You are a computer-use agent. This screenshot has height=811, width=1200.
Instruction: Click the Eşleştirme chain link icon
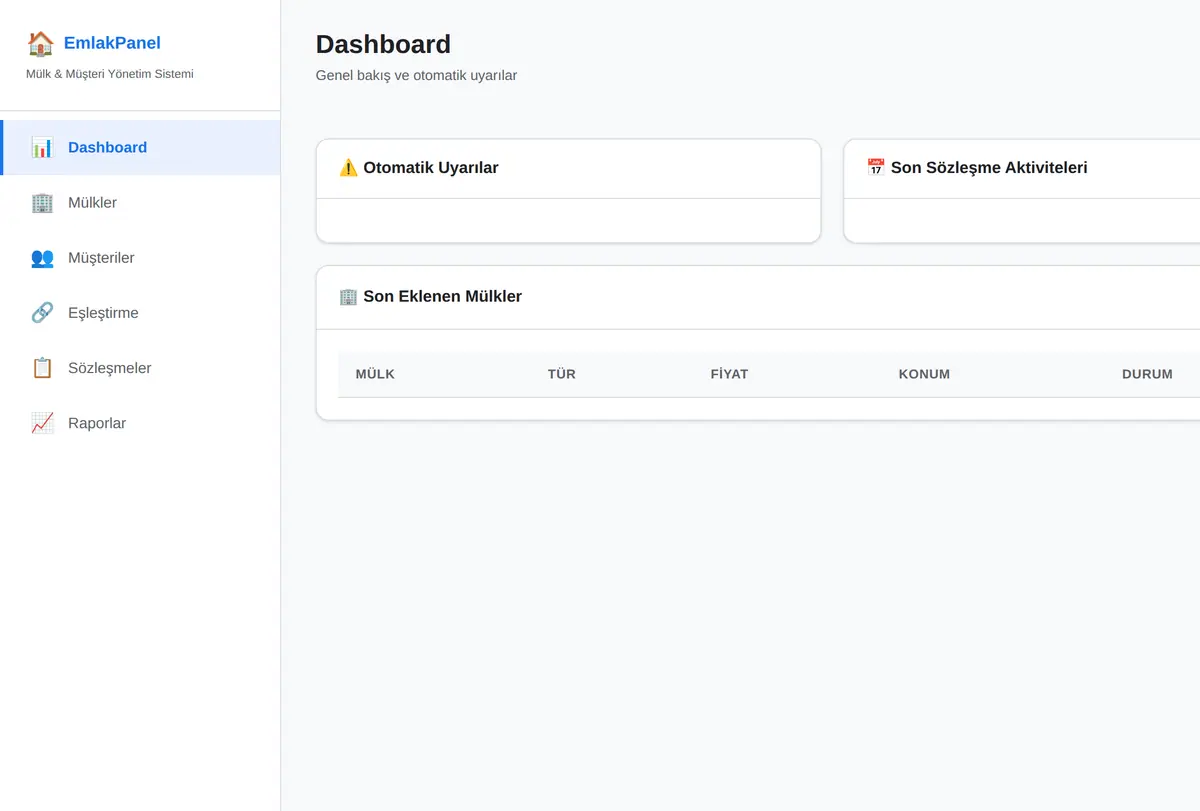[x=42, y=313]
